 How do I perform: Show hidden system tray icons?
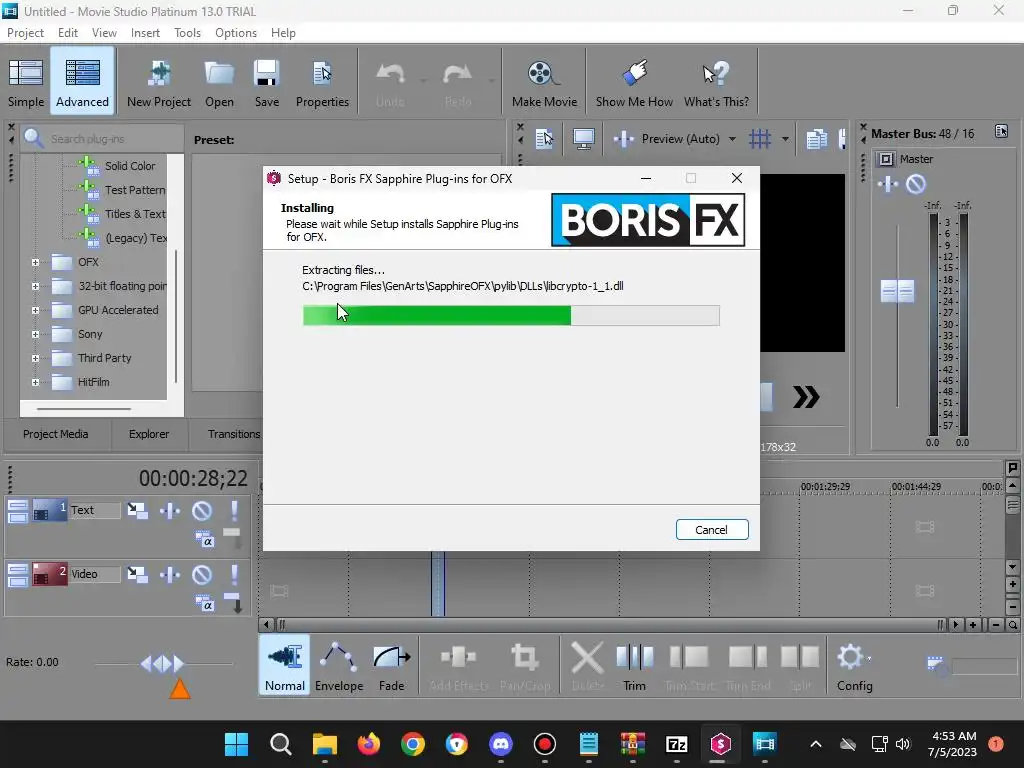tap(816, 744)
